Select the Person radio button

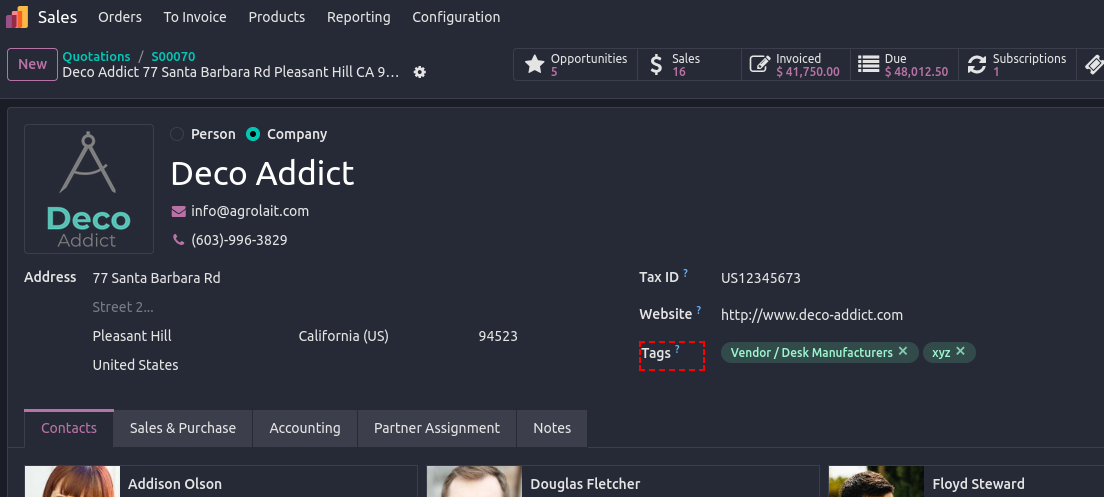(177, 134)
